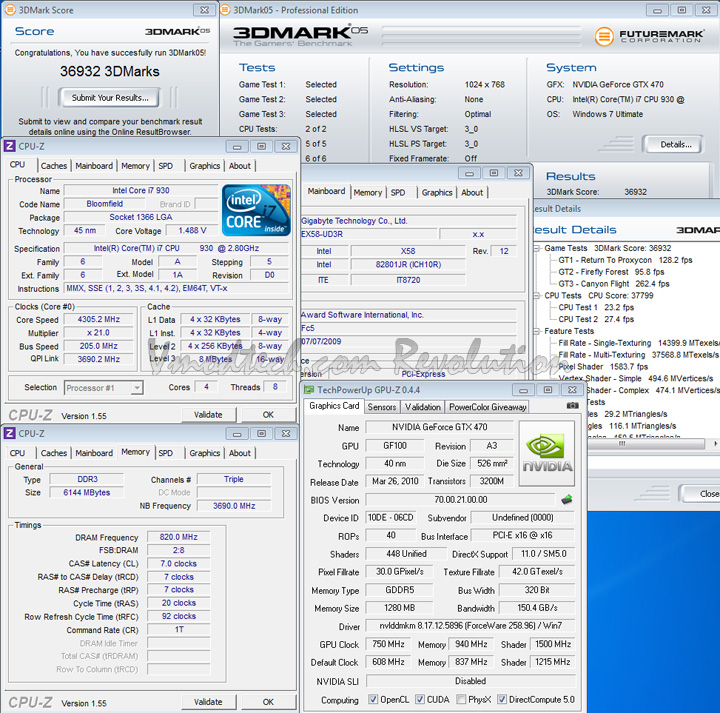This screenshot has width=720, height=713.
Task: Minimize the TechPowerUp GPU-Z window
Action: coord(523,390)
